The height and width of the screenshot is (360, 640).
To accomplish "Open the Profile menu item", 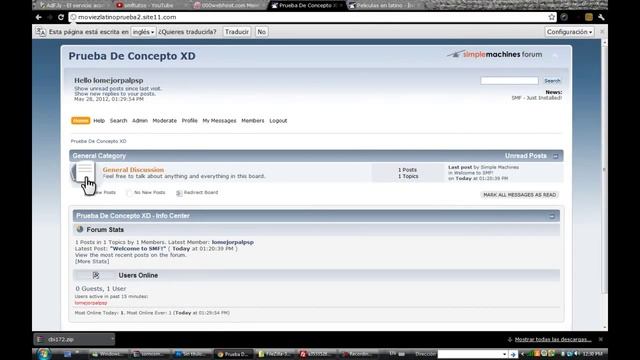I will click(189, 121).
